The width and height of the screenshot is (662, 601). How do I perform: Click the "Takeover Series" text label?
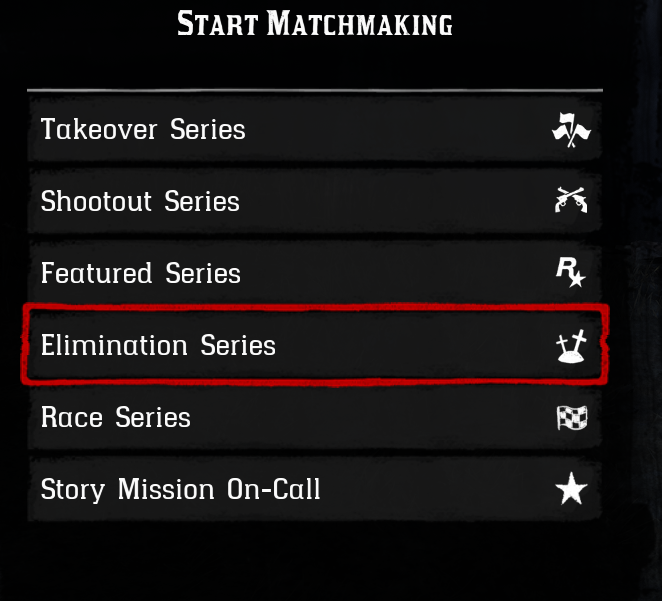143,130
